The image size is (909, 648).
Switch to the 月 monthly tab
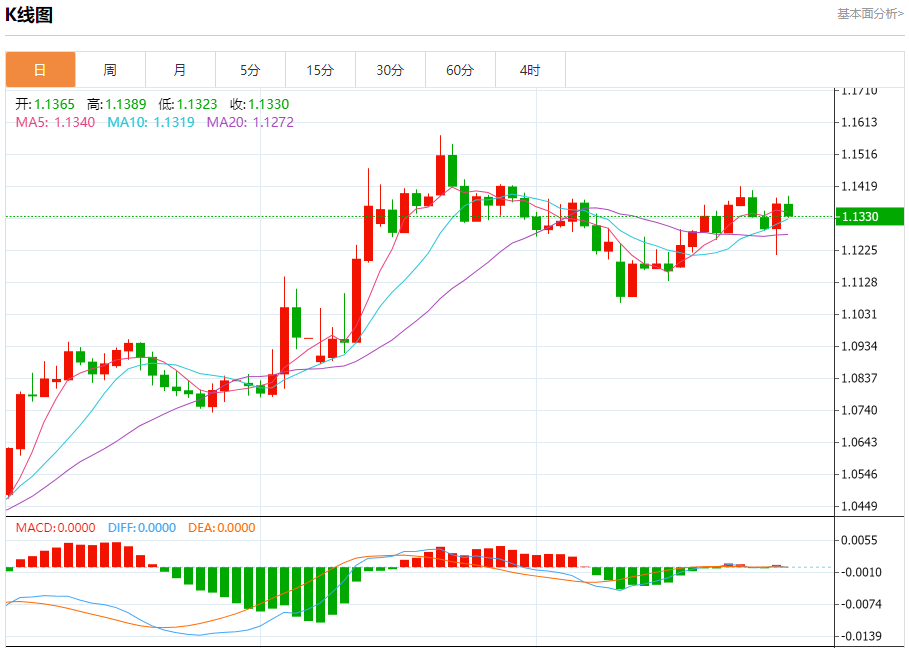point(180,70)
